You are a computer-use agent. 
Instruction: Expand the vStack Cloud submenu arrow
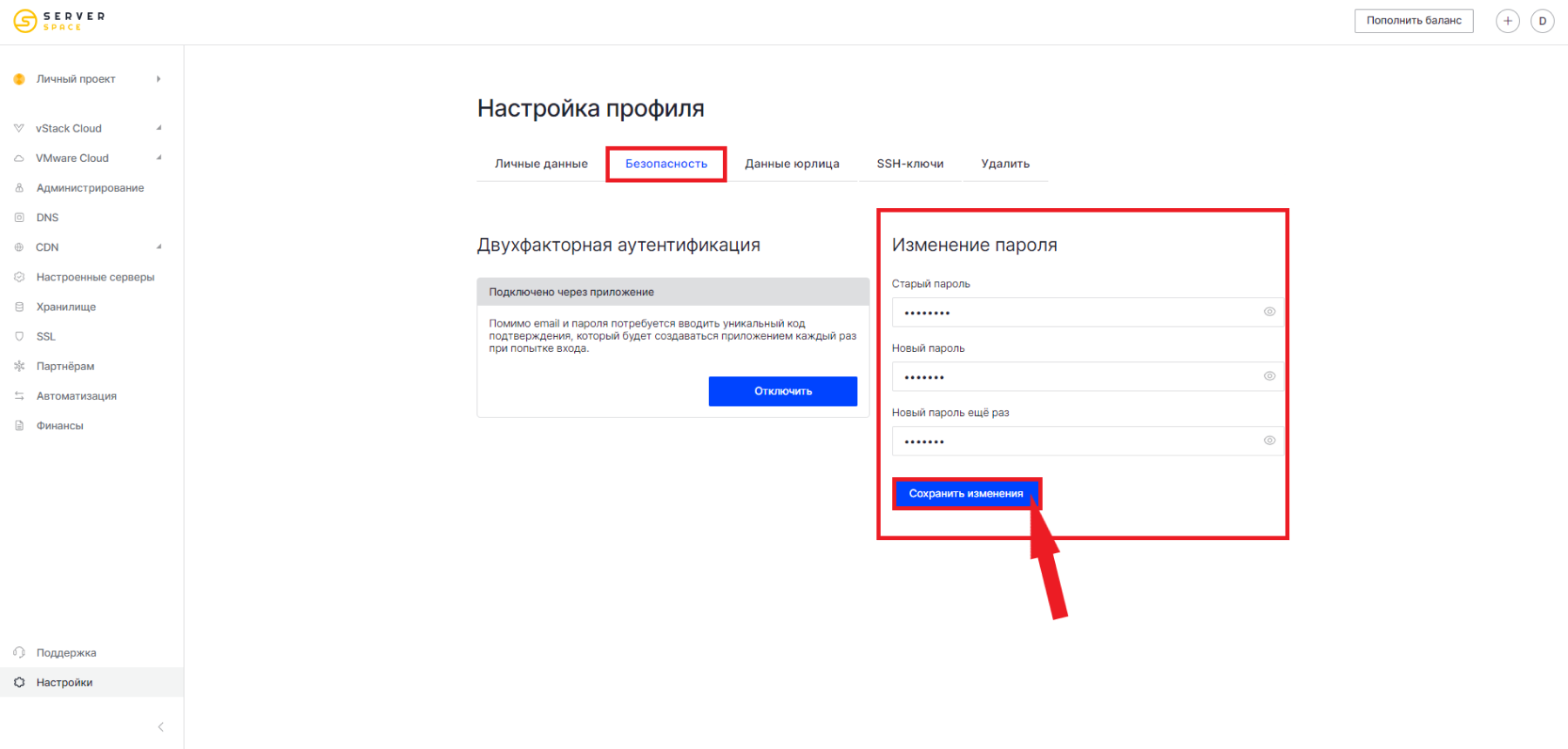159,128
